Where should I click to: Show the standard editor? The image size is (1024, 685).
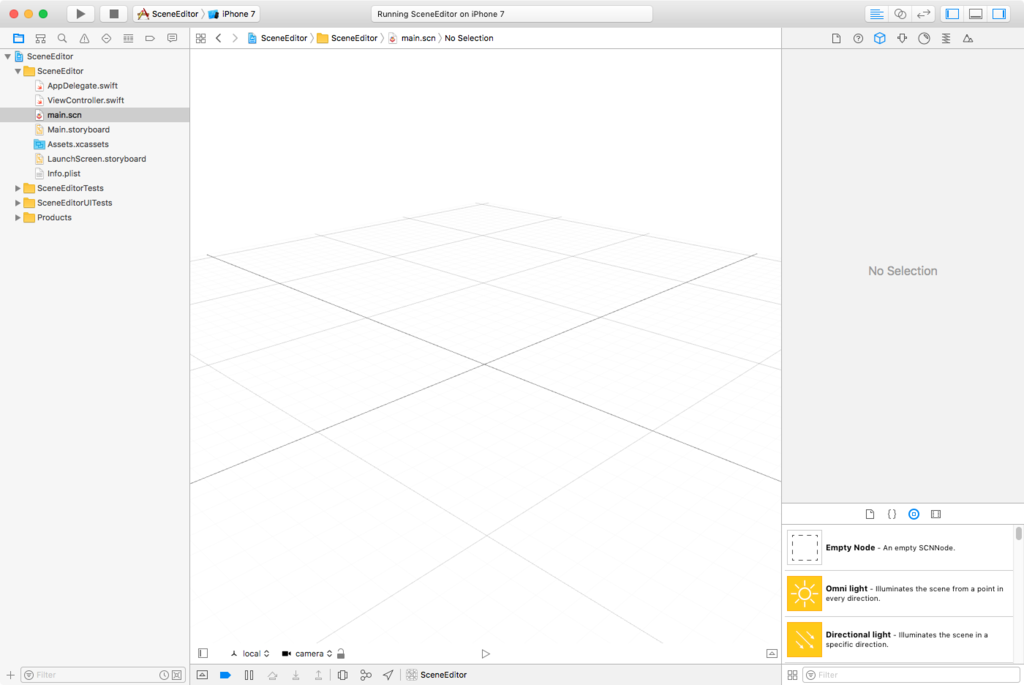click(x=876, y=14)
